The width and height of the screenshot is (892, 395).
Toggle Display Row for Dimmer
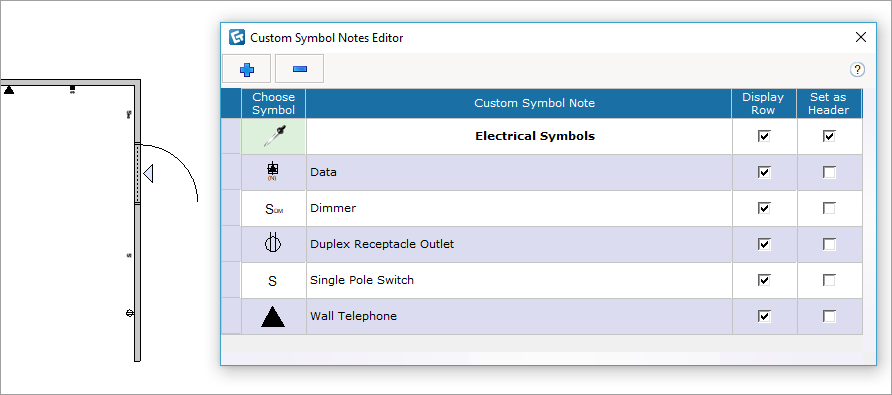764,208
